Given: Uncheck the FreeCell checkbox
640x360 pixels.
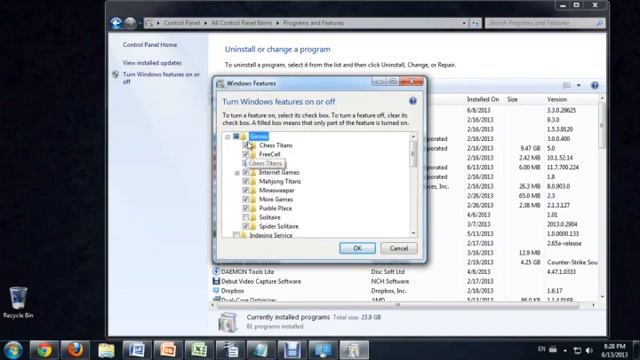Looking at the screenshot, I should point(245,154).
